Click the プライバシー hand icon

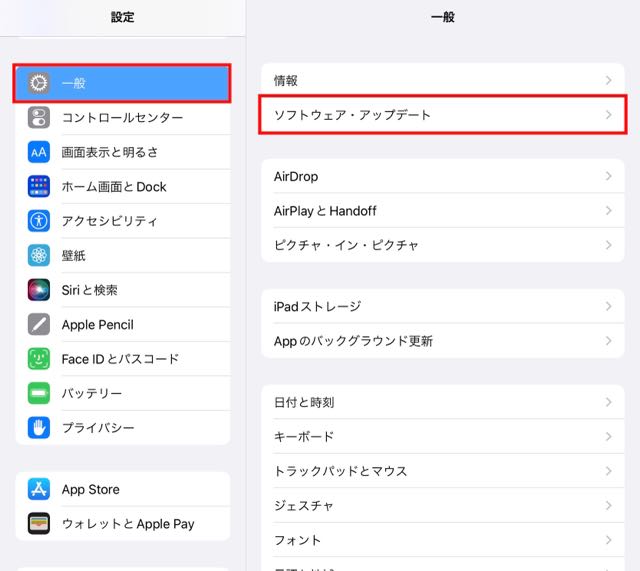pos(39,428)
